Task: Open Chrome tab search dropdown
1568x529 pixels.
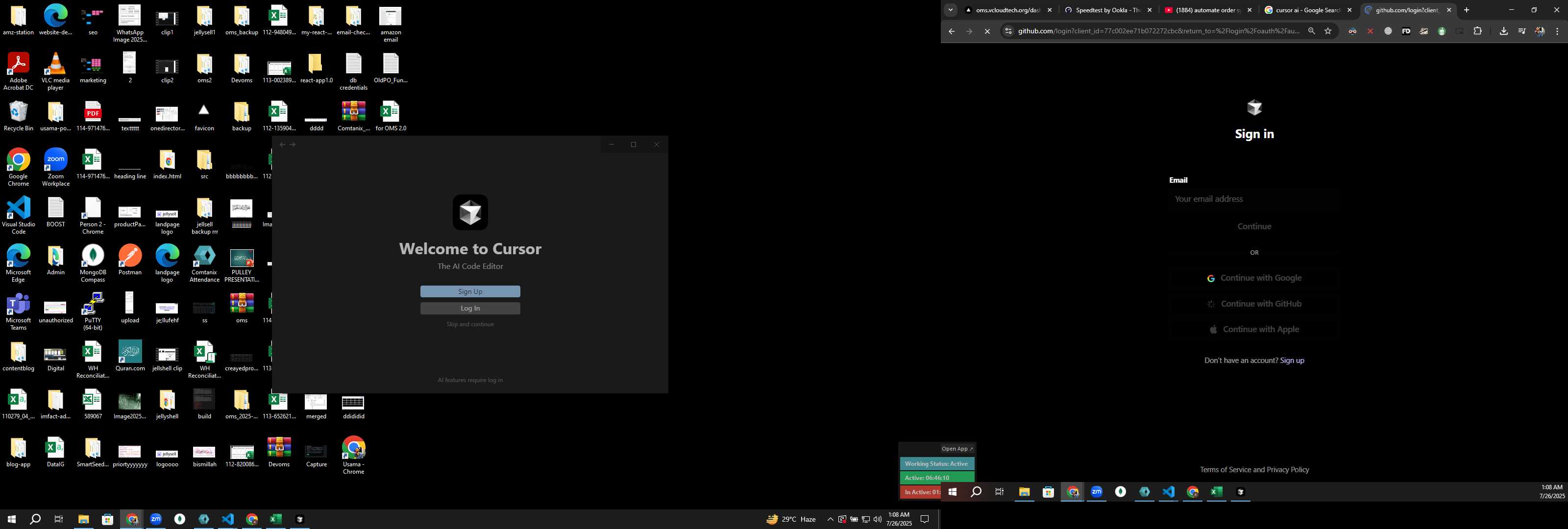Action: [950, 10]
